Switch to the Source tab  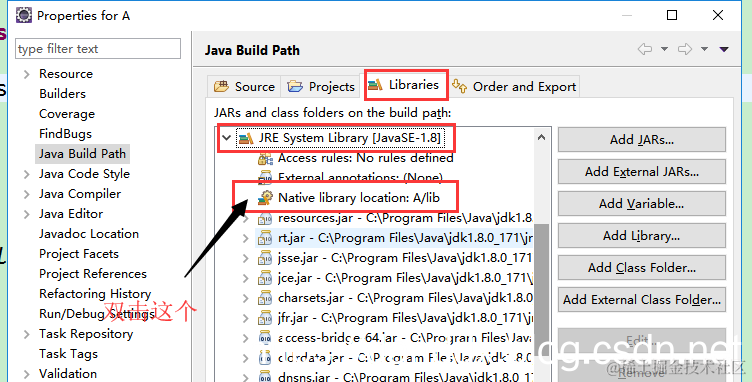point(244,87)
